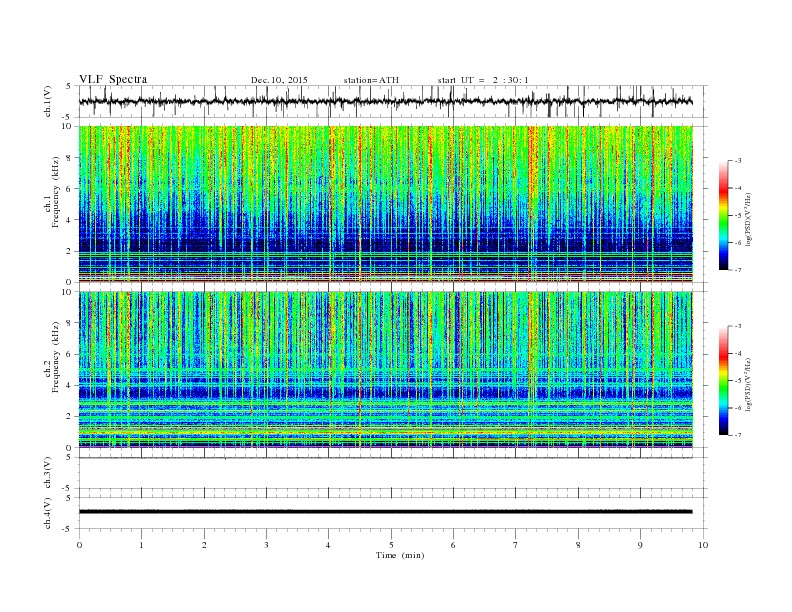Select the "Dec. 10, 2015" date text
792x612 pixels.
pos(279,80)
